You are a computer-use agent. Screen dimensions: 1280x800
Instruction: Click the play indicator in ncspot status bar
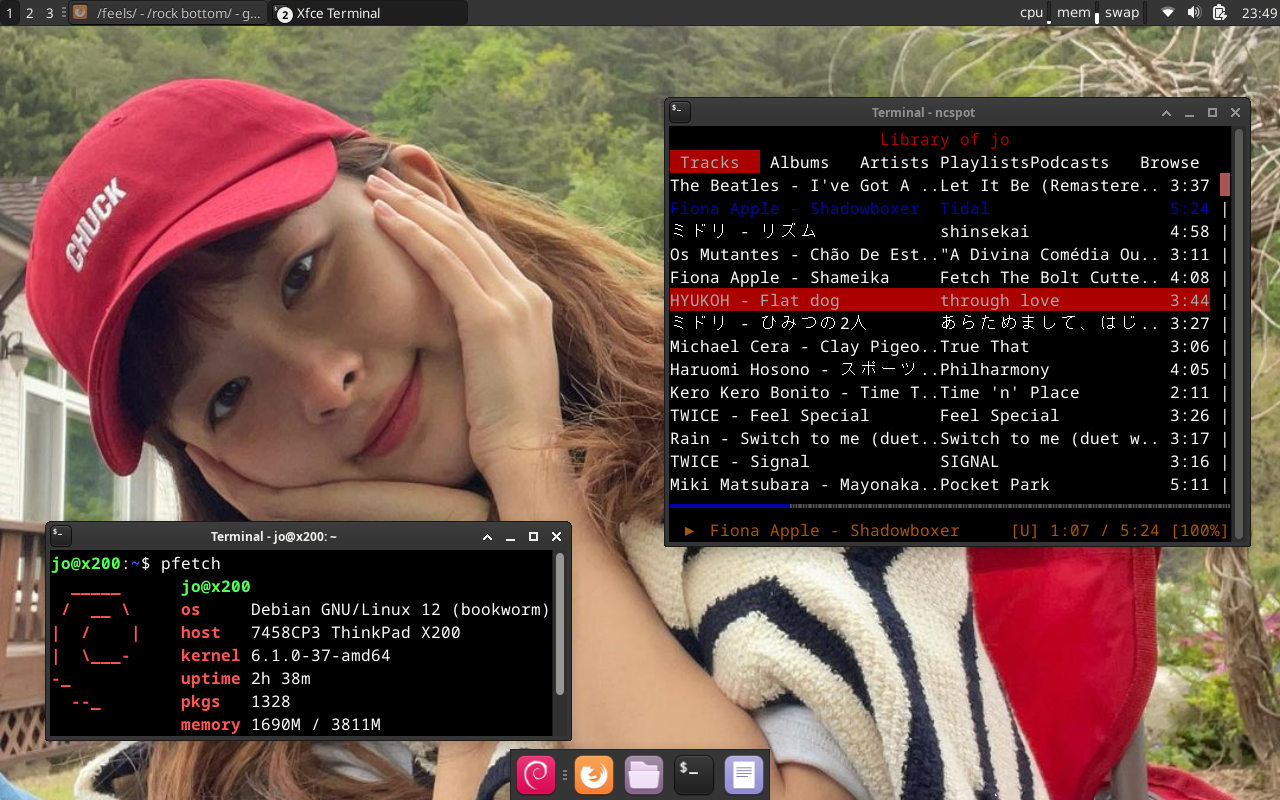click(690, 531)
